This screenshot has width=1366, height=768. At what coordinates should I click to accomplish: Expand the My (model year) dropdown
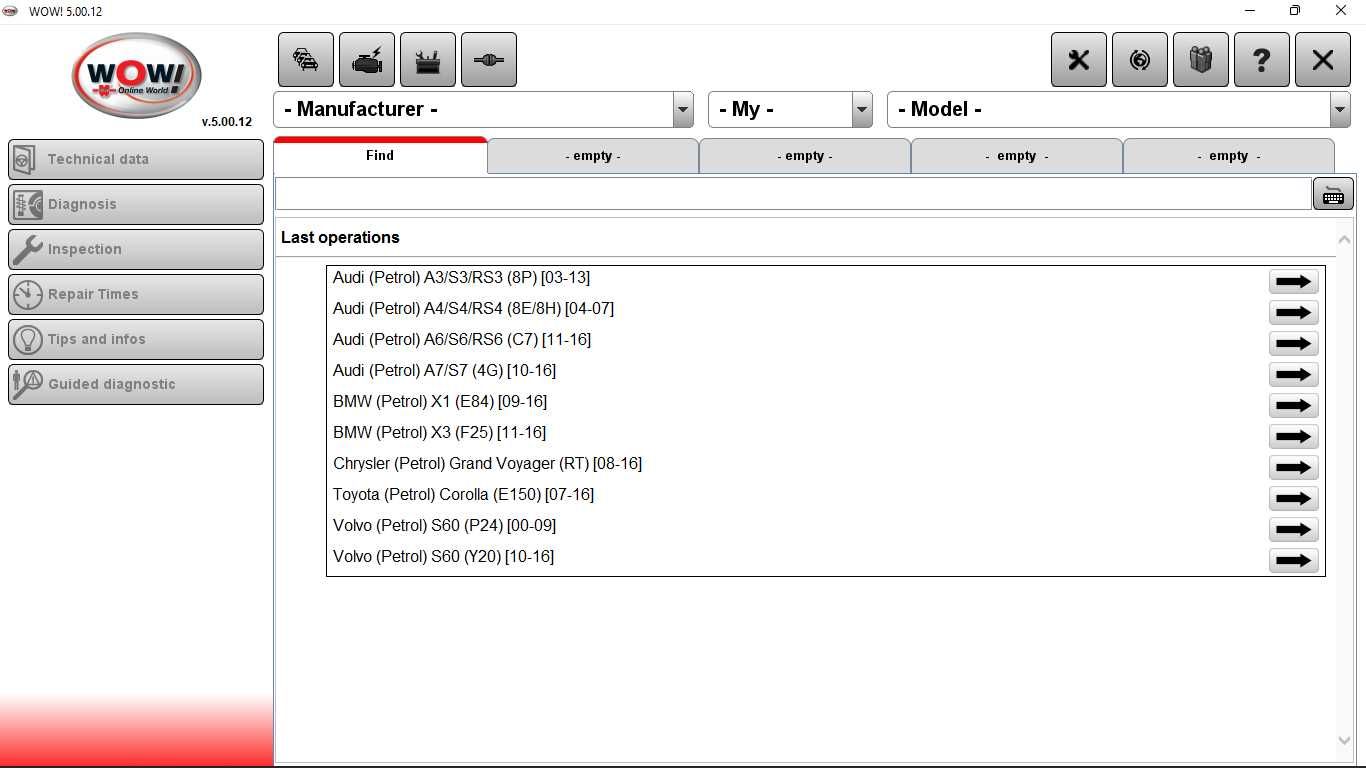(x=862, y=110)
